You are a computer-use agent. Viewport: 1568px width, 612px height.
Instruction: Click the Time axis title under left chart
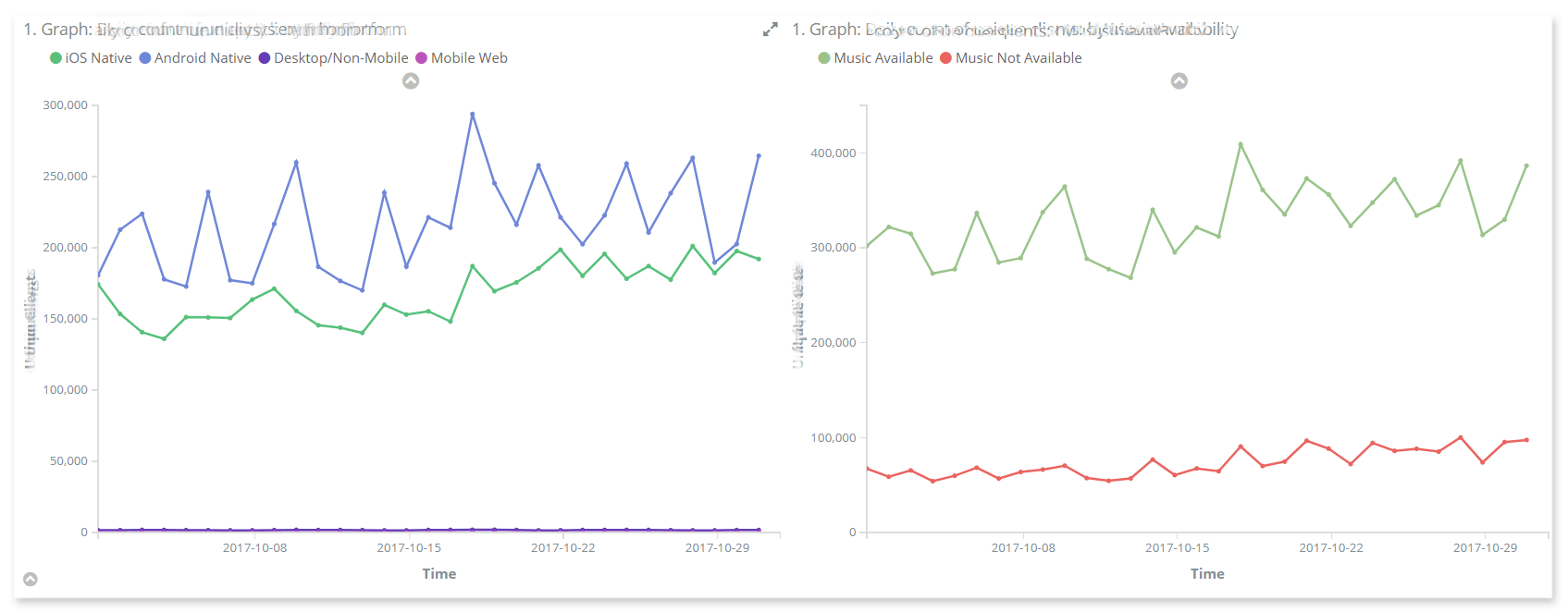pos(439,574)
